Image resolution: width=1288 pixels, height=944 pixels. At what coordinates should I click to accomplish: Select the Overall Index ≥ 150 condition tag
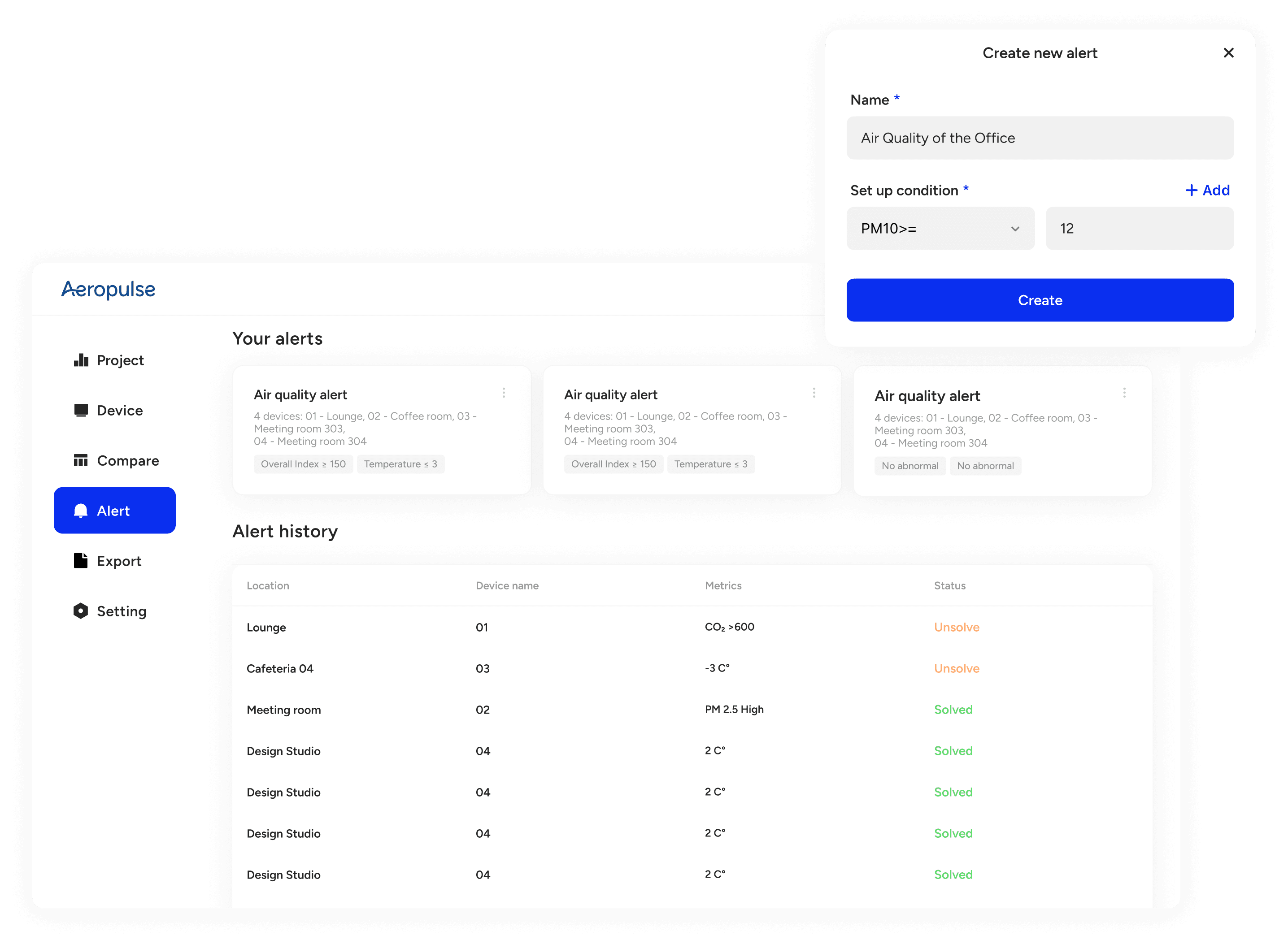pos(303,463)
